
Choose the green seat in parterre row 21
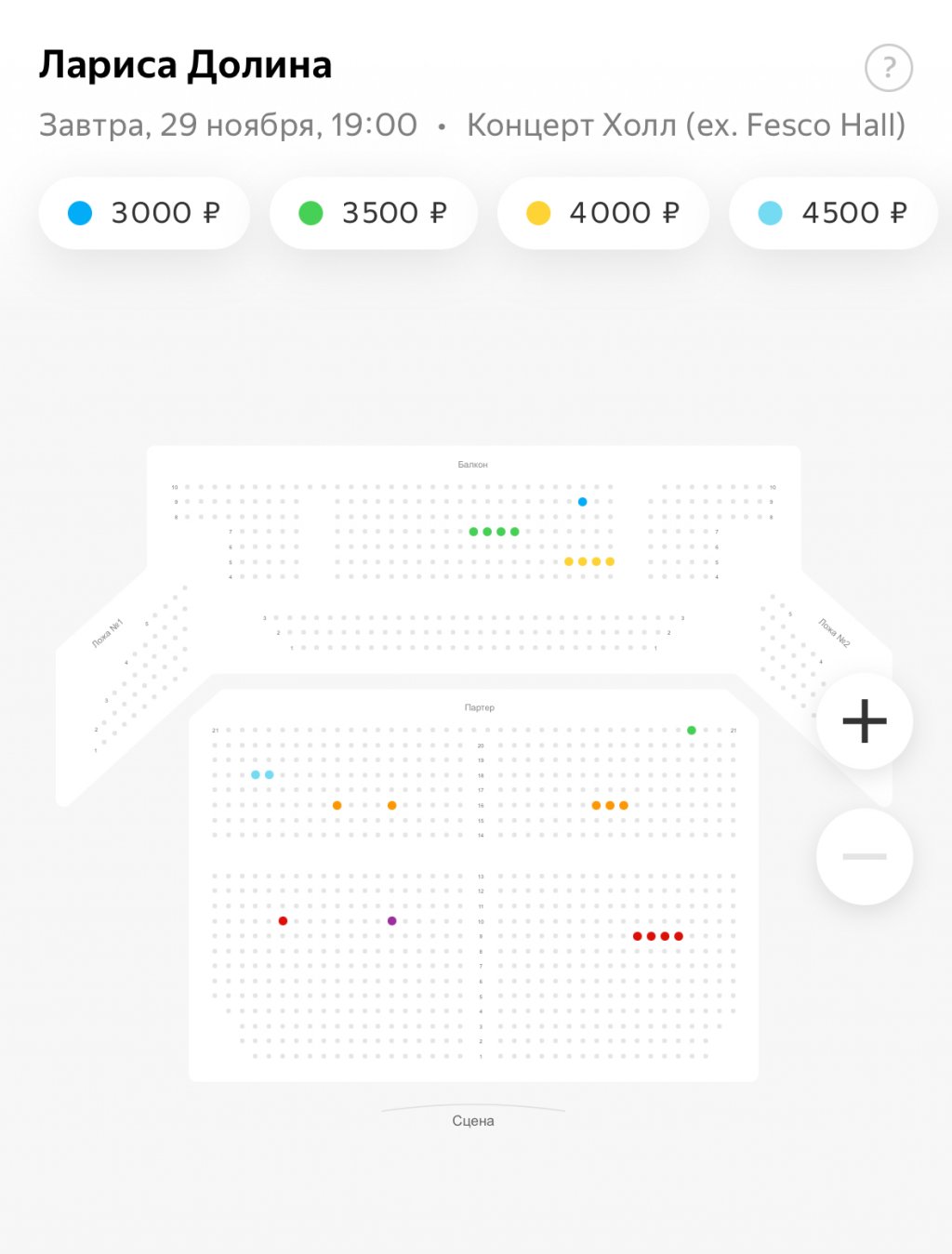click(x=692, y=731)
